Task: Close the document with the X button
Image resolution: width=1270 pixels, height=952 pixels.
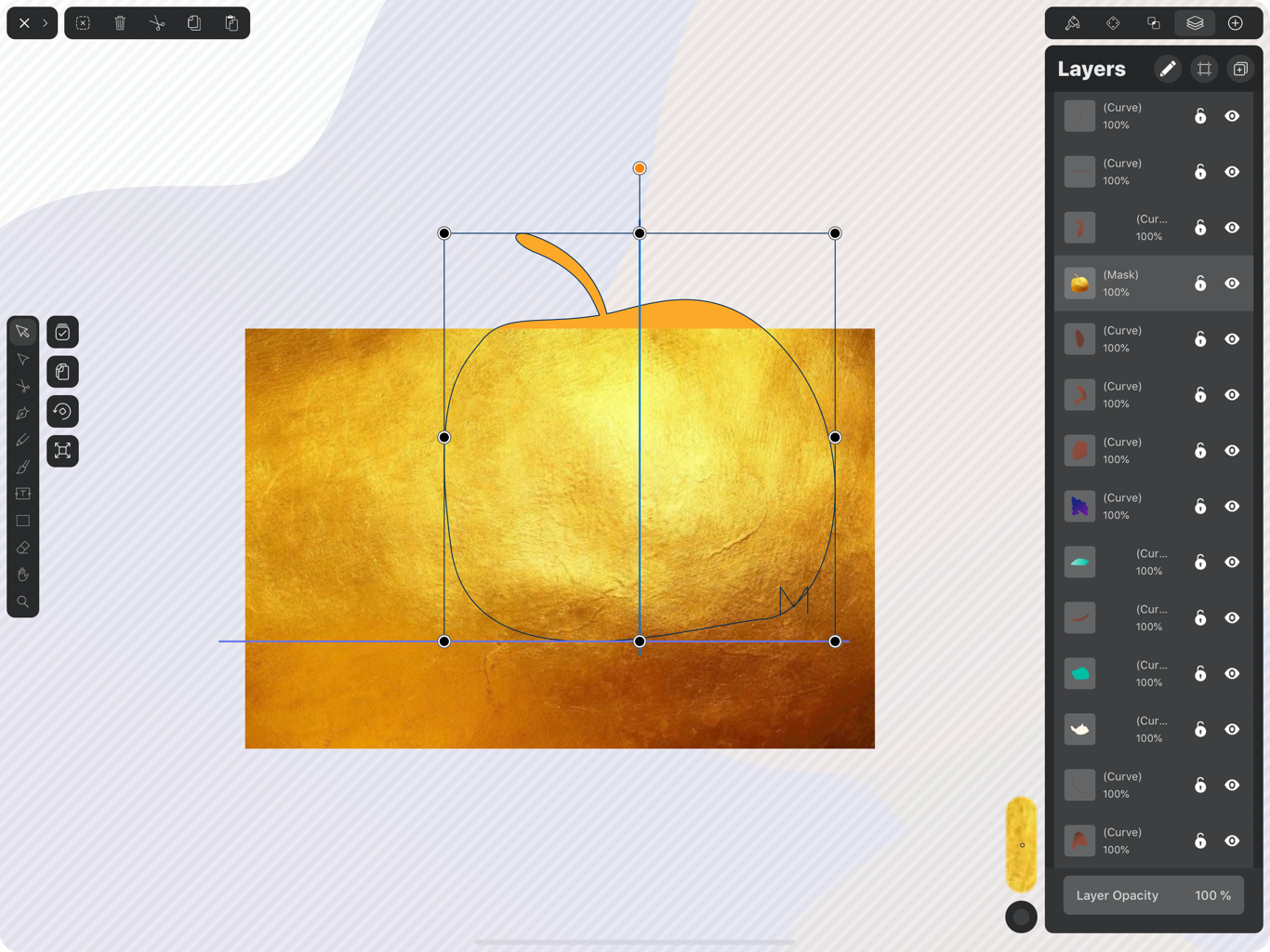Action: (24, 23)
